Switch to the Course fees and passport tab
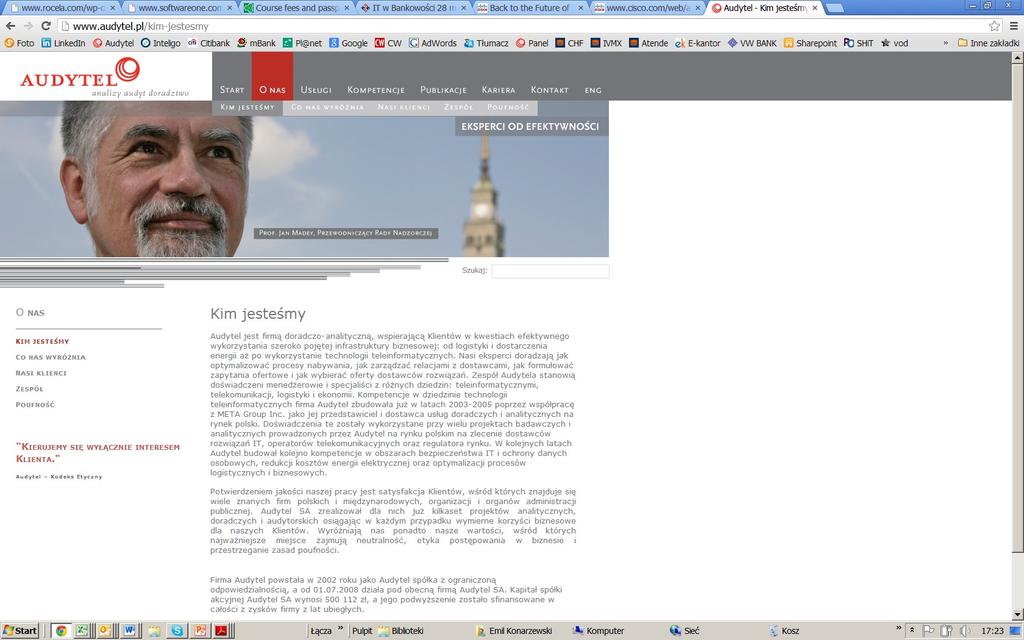The height and width of the screenshot is (640, 1024). click(x=294, y=8)
